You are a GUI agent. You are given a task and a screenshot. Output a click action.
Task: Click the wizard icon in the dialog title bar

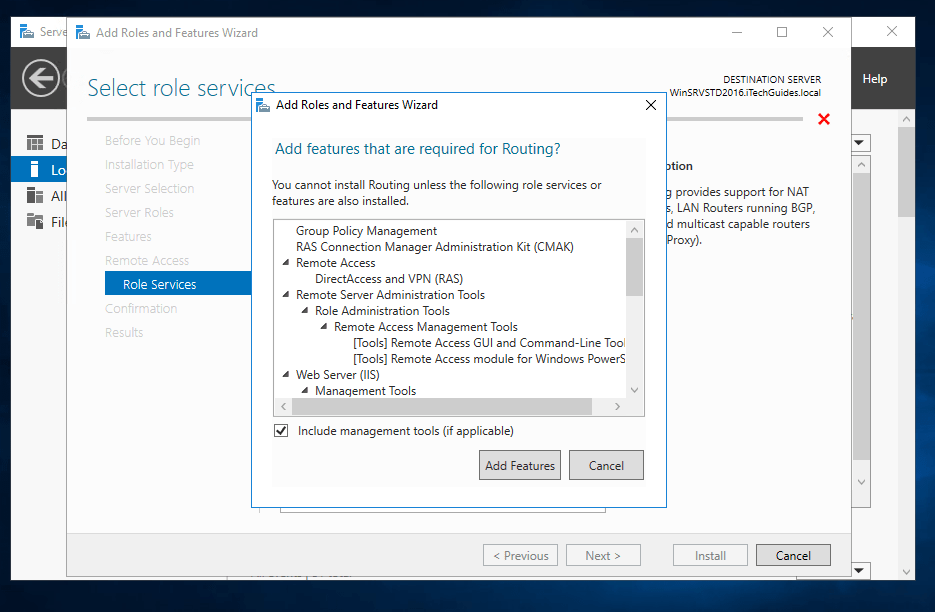pyautogui.click(x=264, y=105)
